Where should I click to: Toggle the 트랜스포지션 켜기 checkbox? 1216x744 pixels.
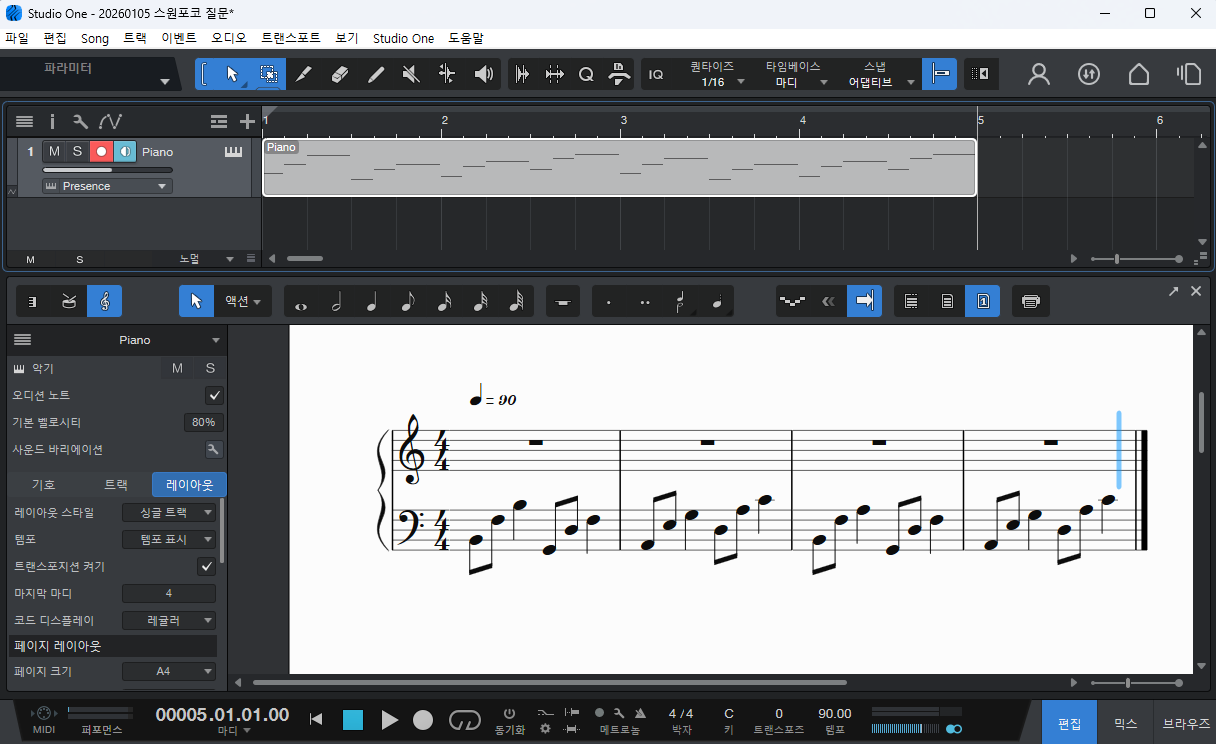207,566
